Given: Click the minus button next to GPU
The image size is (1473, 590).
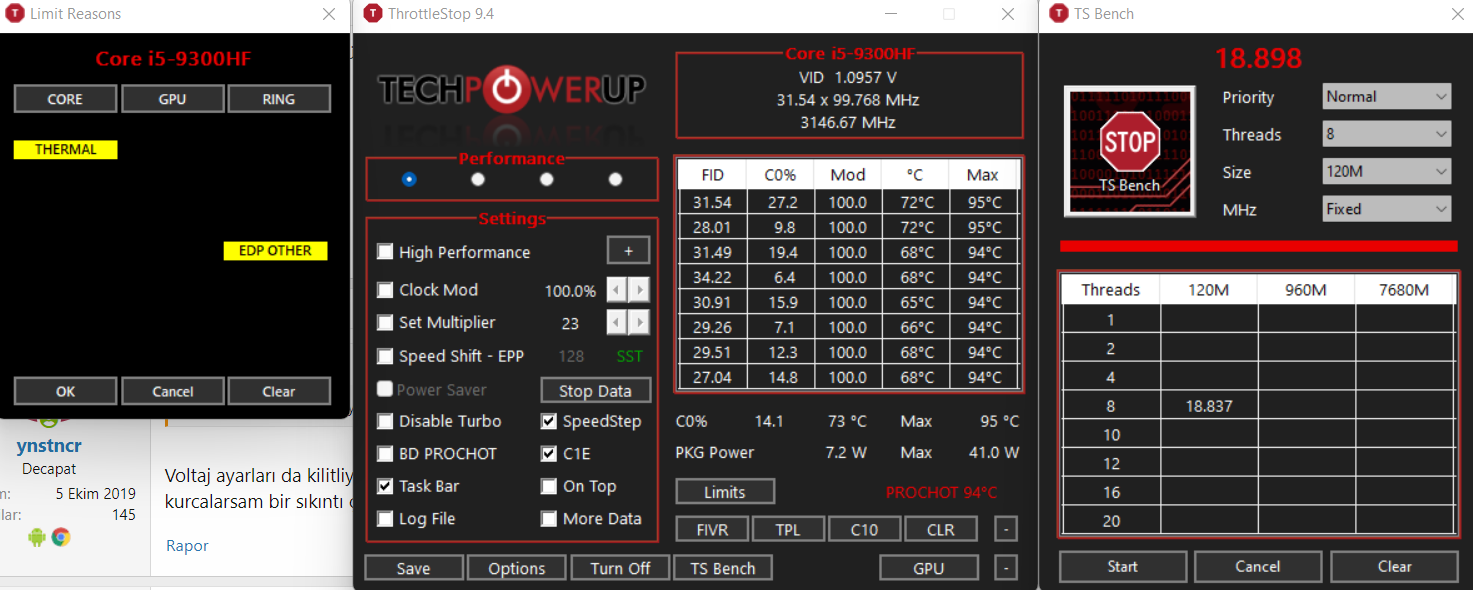Looking at the screenshot, I should [1007, 568].
